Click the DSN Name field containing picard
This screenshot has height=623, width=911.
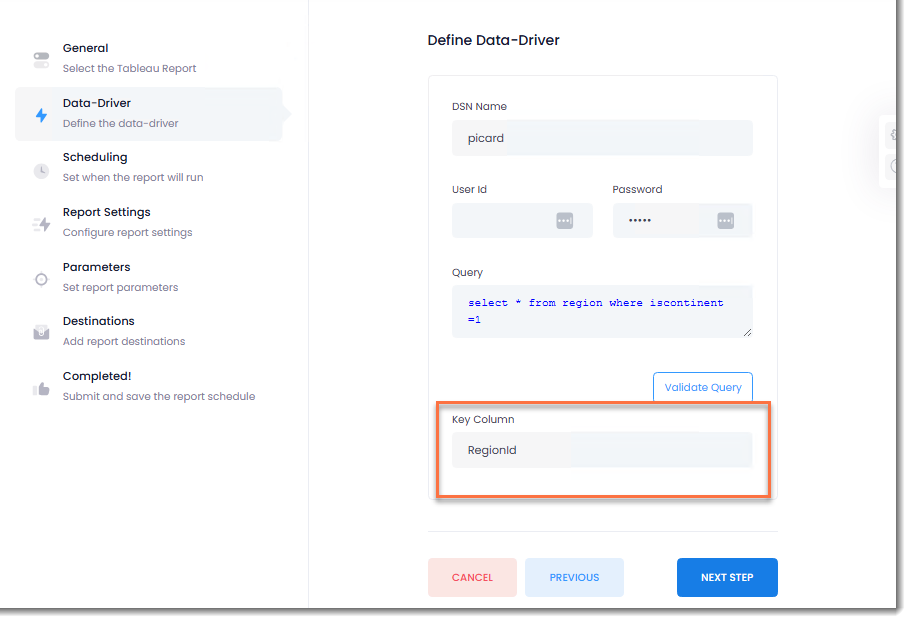click(x=601, y=138)
